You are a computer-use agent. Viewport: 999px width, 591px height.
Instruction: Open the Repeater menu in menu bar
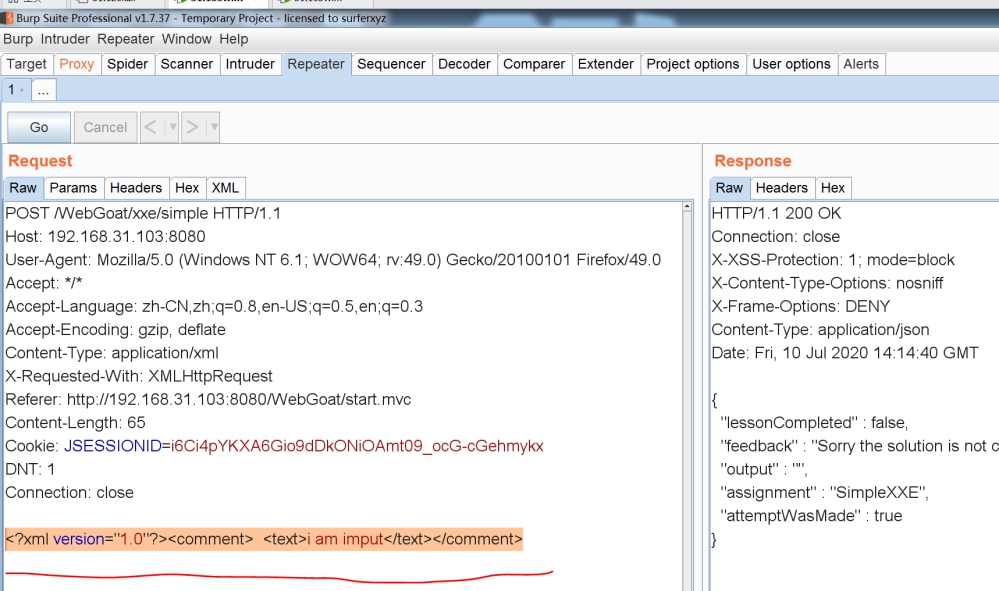click(x=126, y=39)
